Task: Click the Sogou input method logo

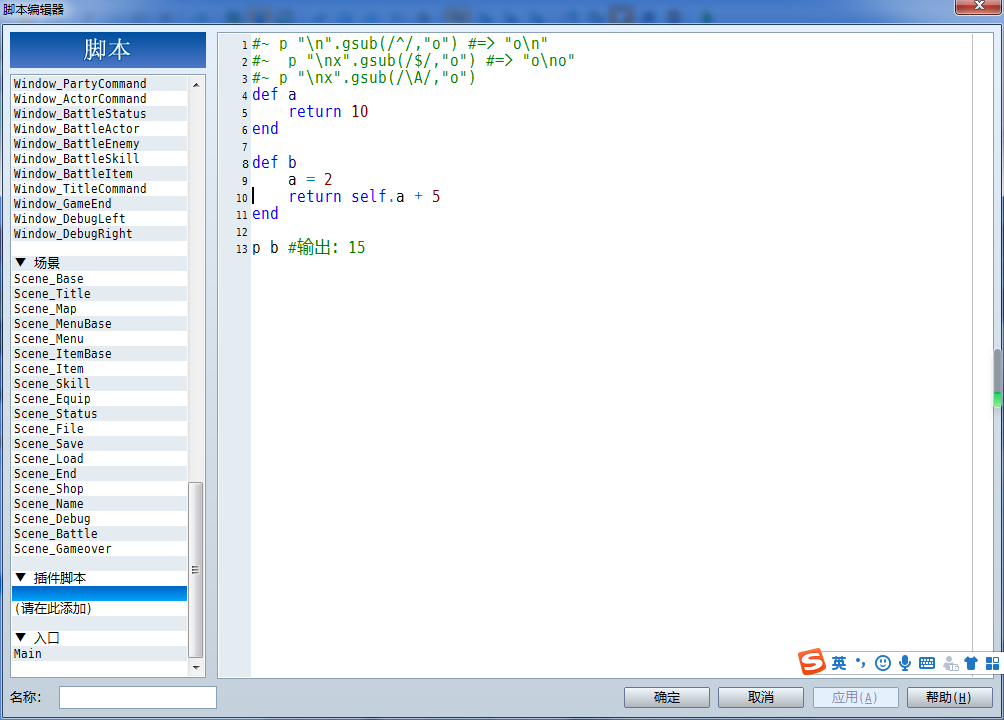Action: [x=812, y=662]
